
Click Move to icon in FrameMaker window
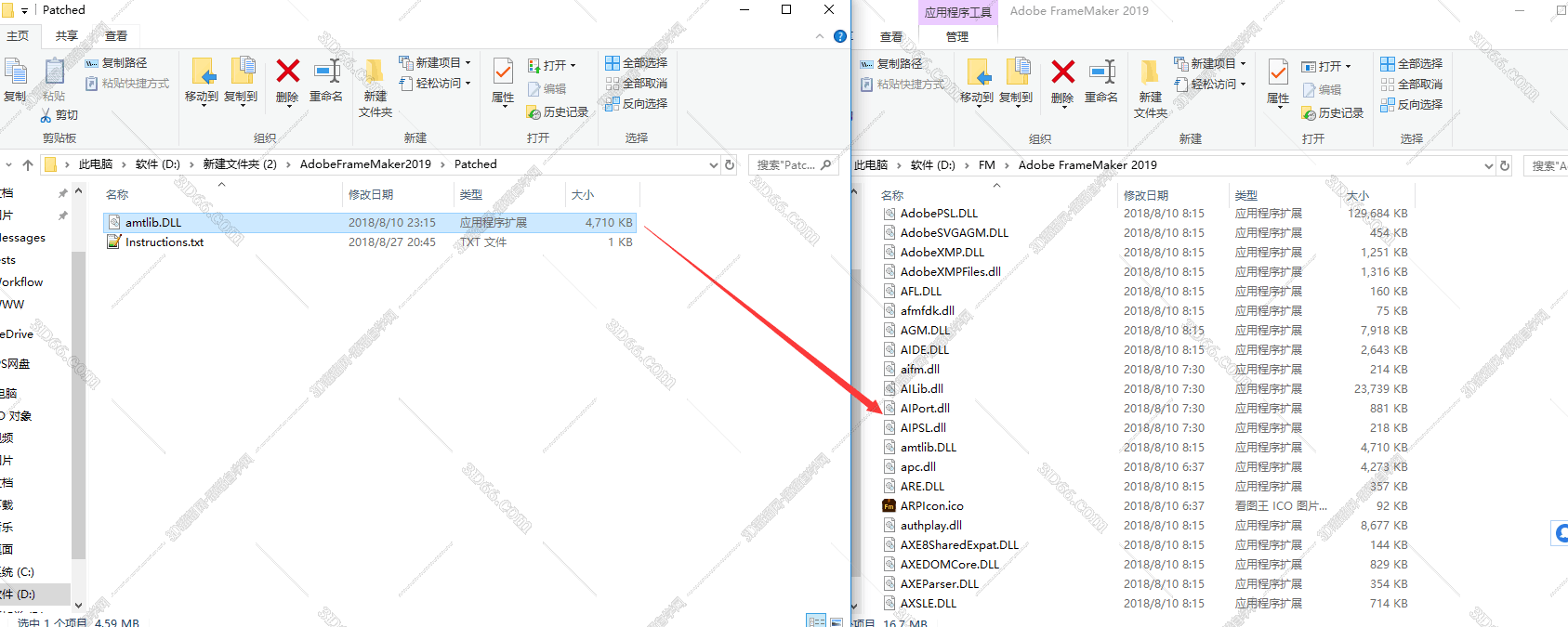(x=978, y=72)
